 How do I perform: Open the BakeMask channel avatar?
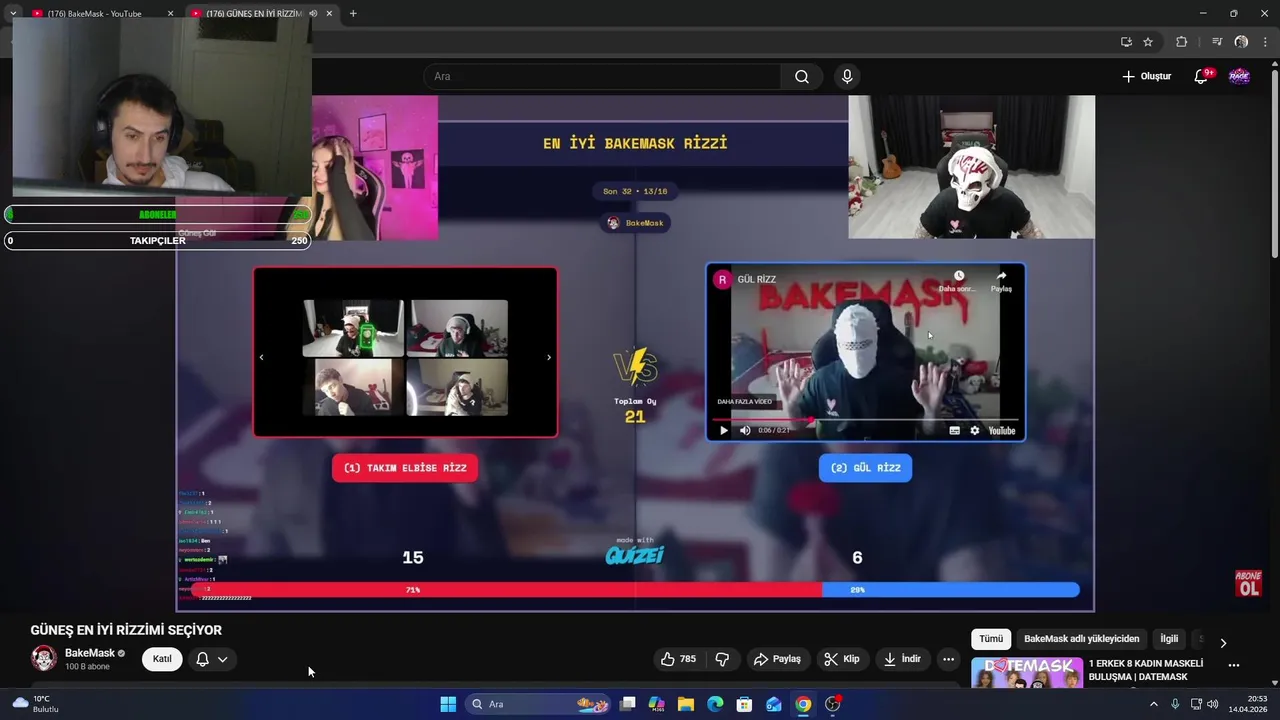point(44,658)
